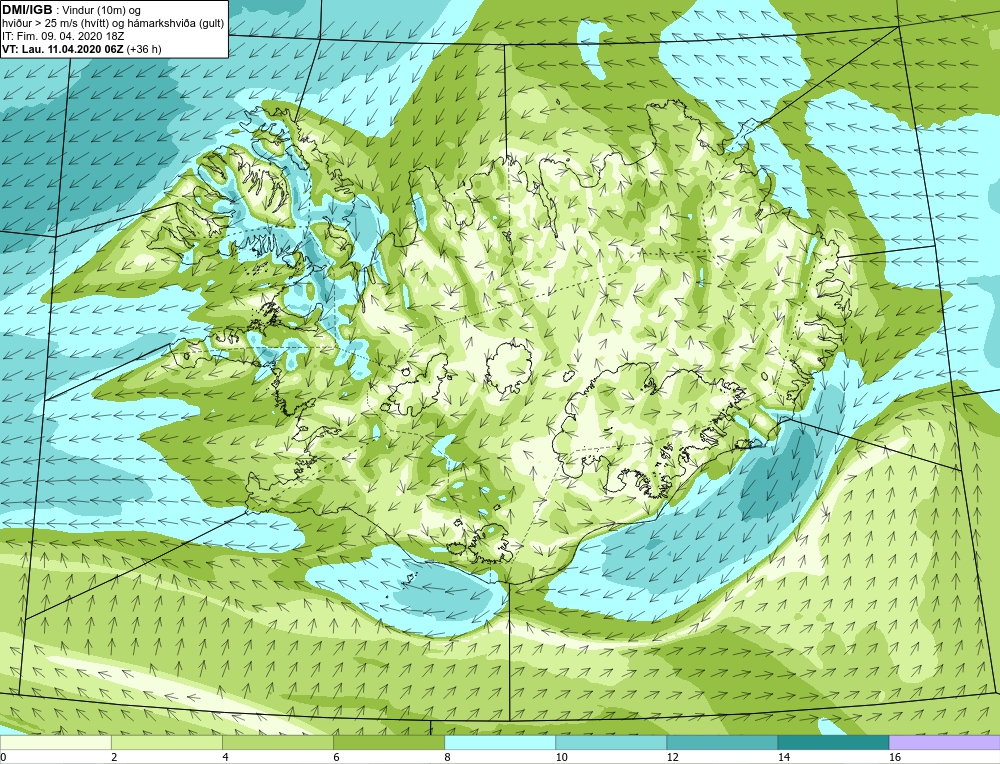Image resolution: width=1000 pixels, height=764 pixels.
Task: Click legend scale label '4'
Action: pos(225,757)
